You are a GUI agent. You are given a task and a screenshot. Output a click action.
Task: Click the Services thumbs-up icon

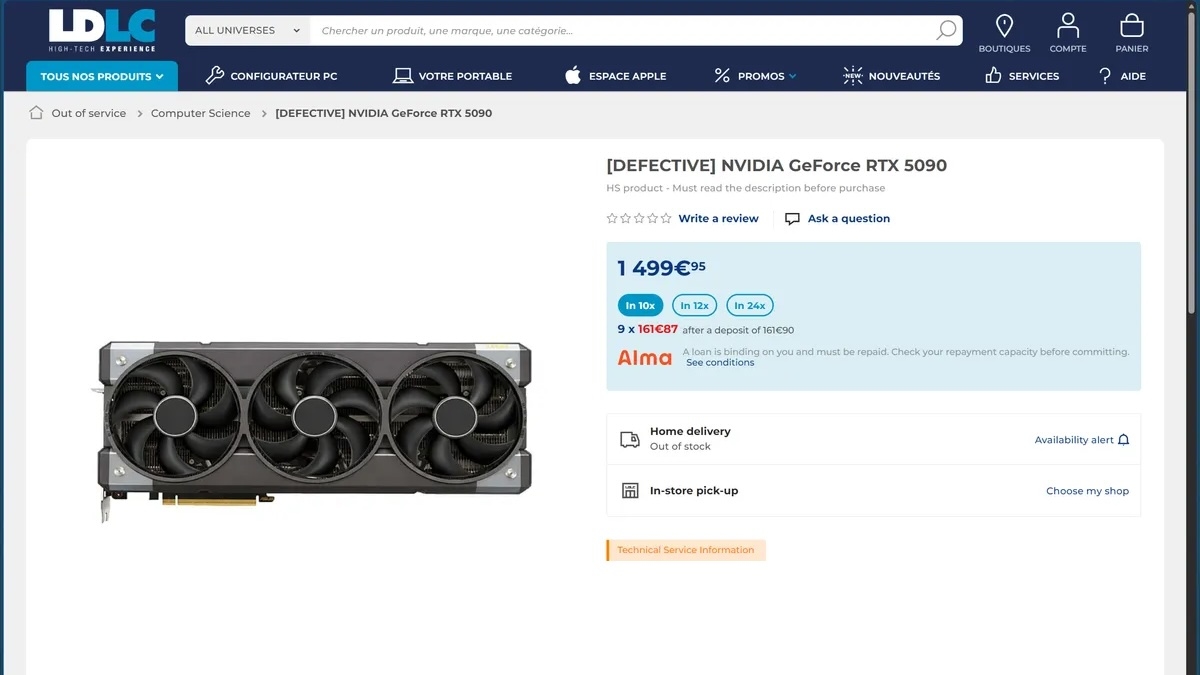click(993, 75)
